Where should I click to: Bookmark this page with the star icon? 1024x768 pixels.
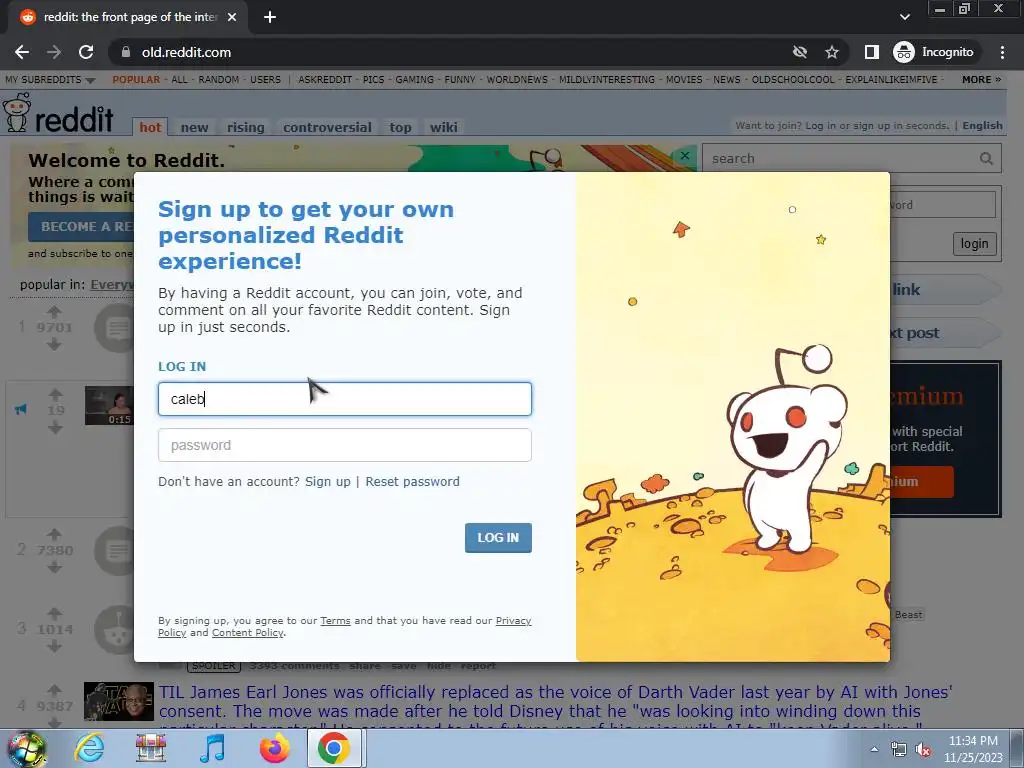(831, 52)
